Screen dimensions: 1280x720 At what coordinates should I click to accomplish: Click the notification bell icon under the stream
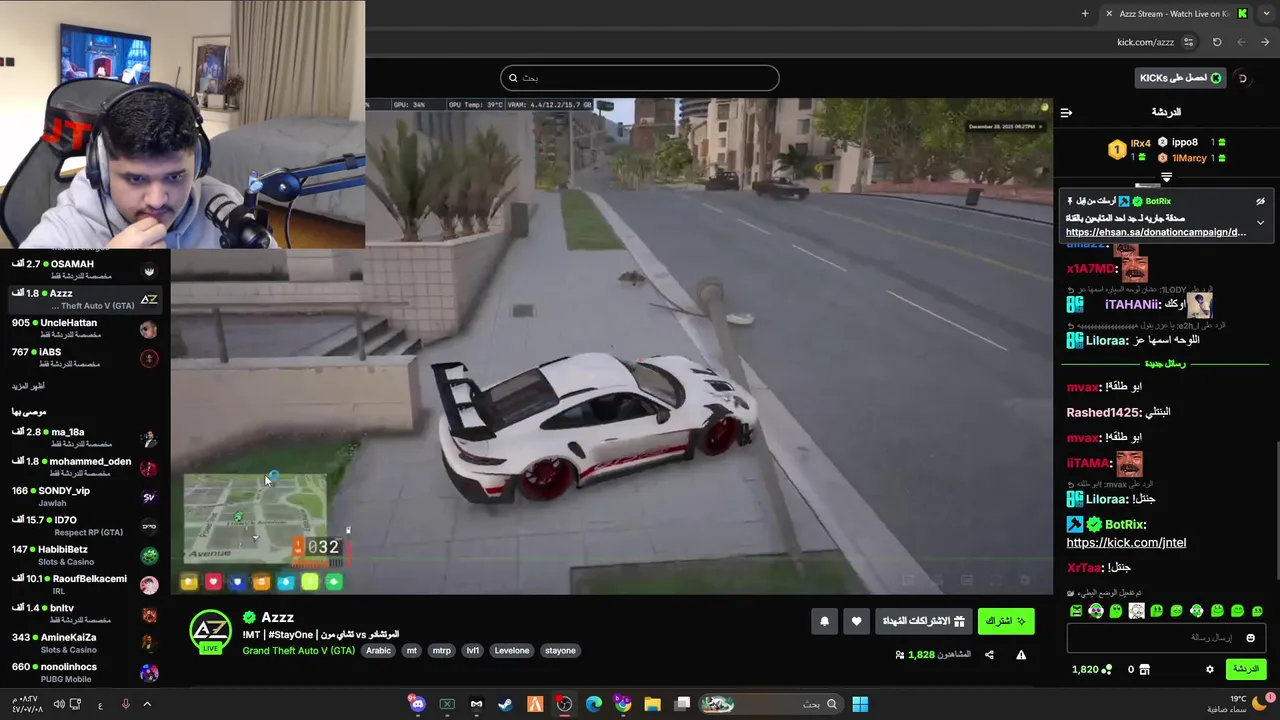point(825,621)
